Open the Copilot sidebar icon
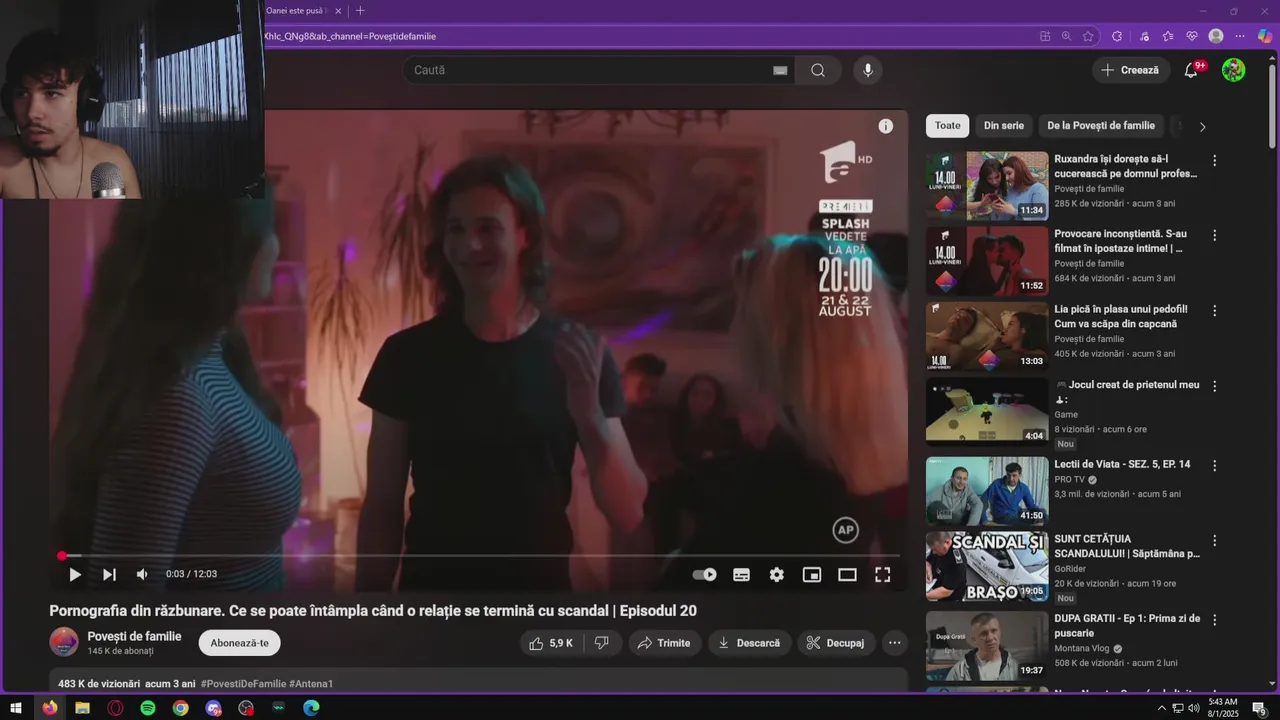 (x=1265, y=36)
